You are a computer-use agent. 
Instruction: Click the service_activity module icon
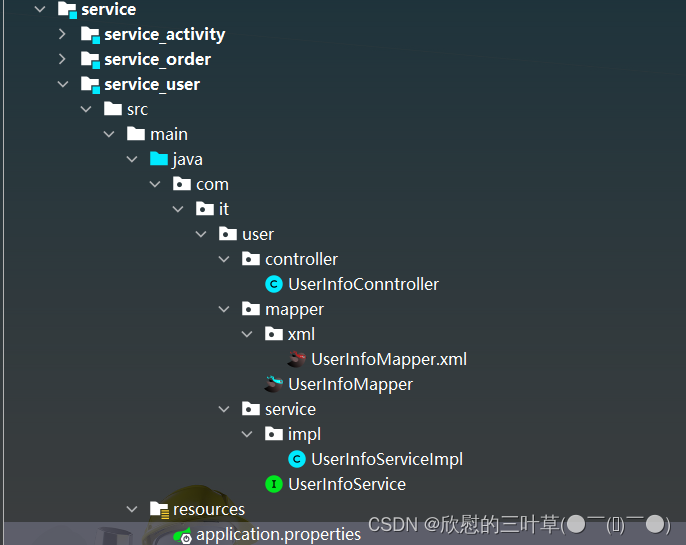point(91,35)
